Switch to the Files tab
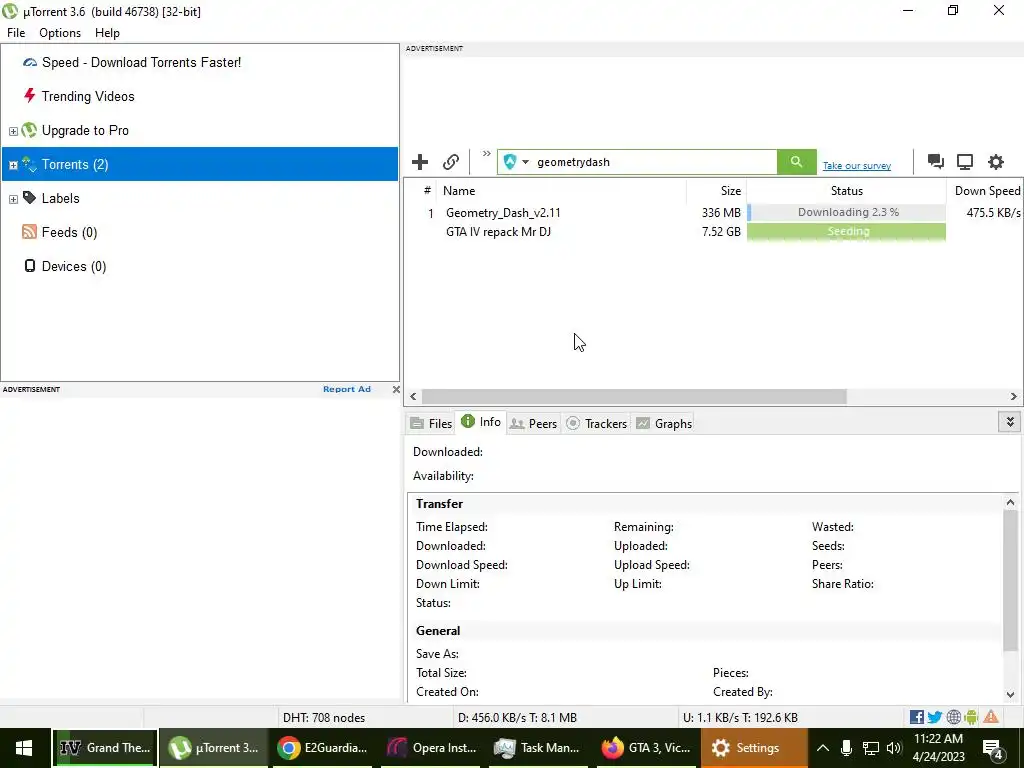This screenshot has width=1024, height=768. click(x=431, y=423)
